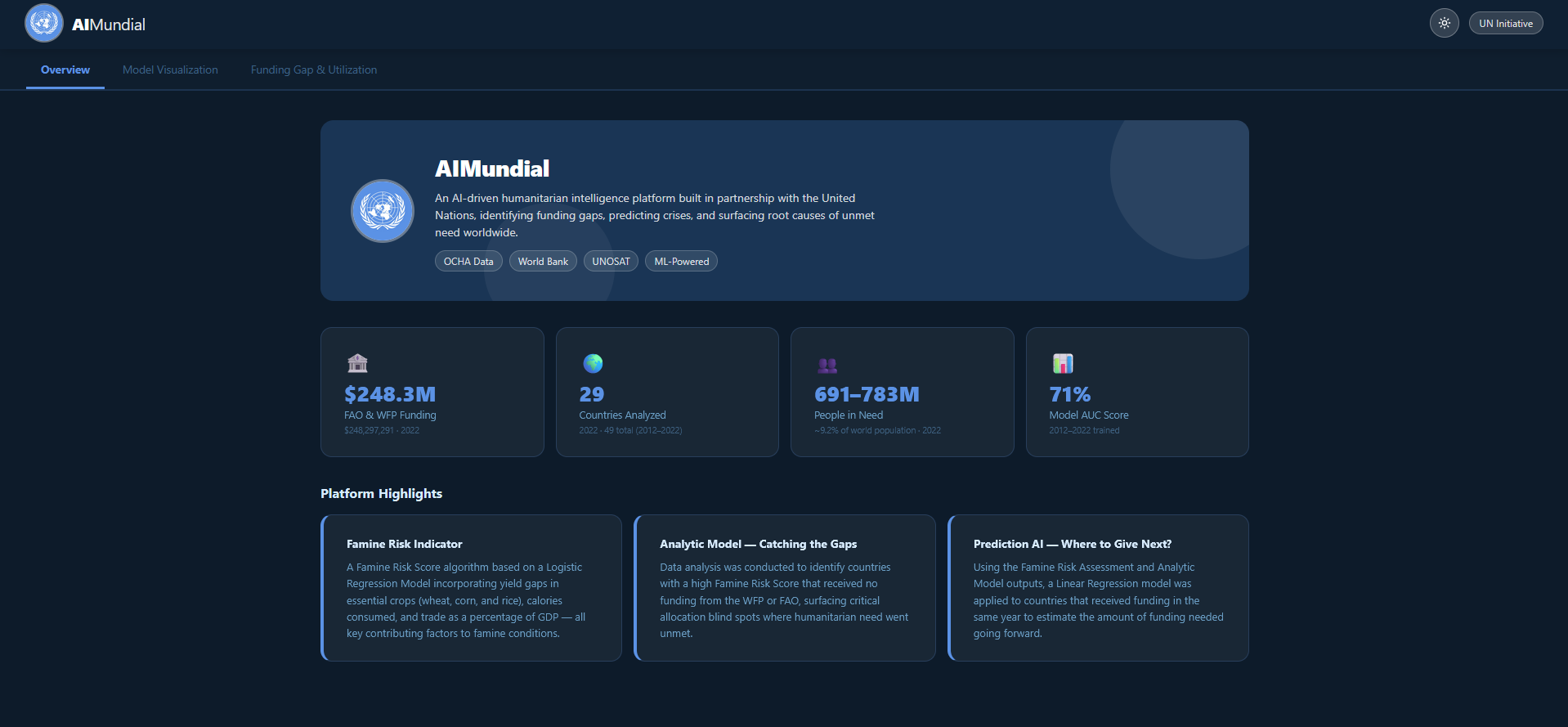Click the large UN emblem in hero banner
Image resolution: width=1568 pixels, height=727 pixels.
pos(383,211)
